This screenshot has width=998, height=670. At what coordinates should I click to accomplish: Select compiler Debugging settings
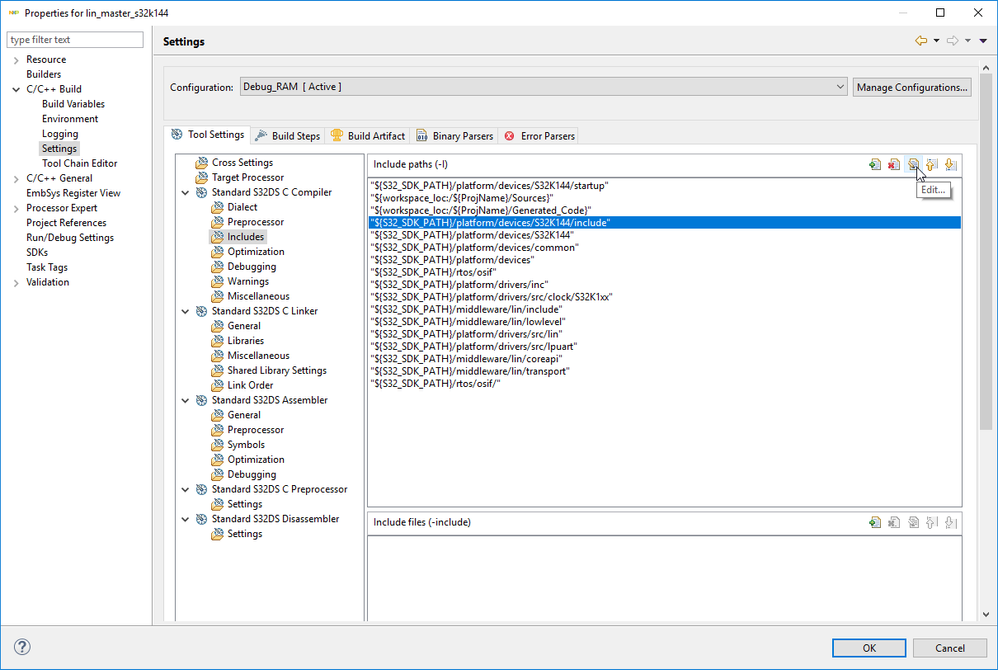[251, 267]
